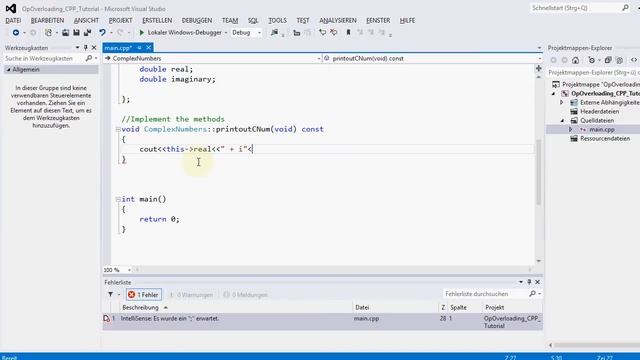Screen dimensions: 640x360
Task: Click the Save All toolbar icon
Action: point(87,33)
